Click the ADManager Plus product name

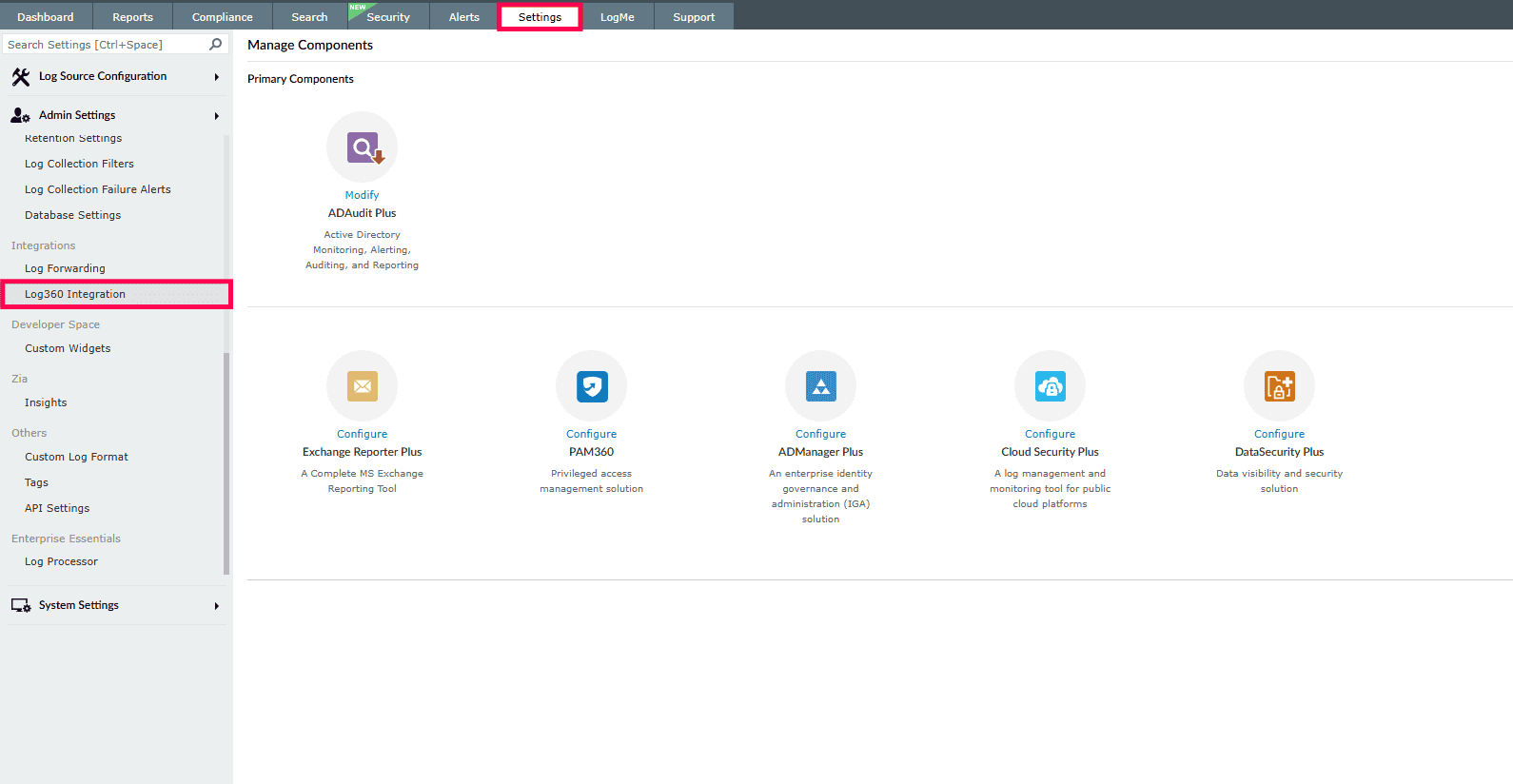[821, 452]
